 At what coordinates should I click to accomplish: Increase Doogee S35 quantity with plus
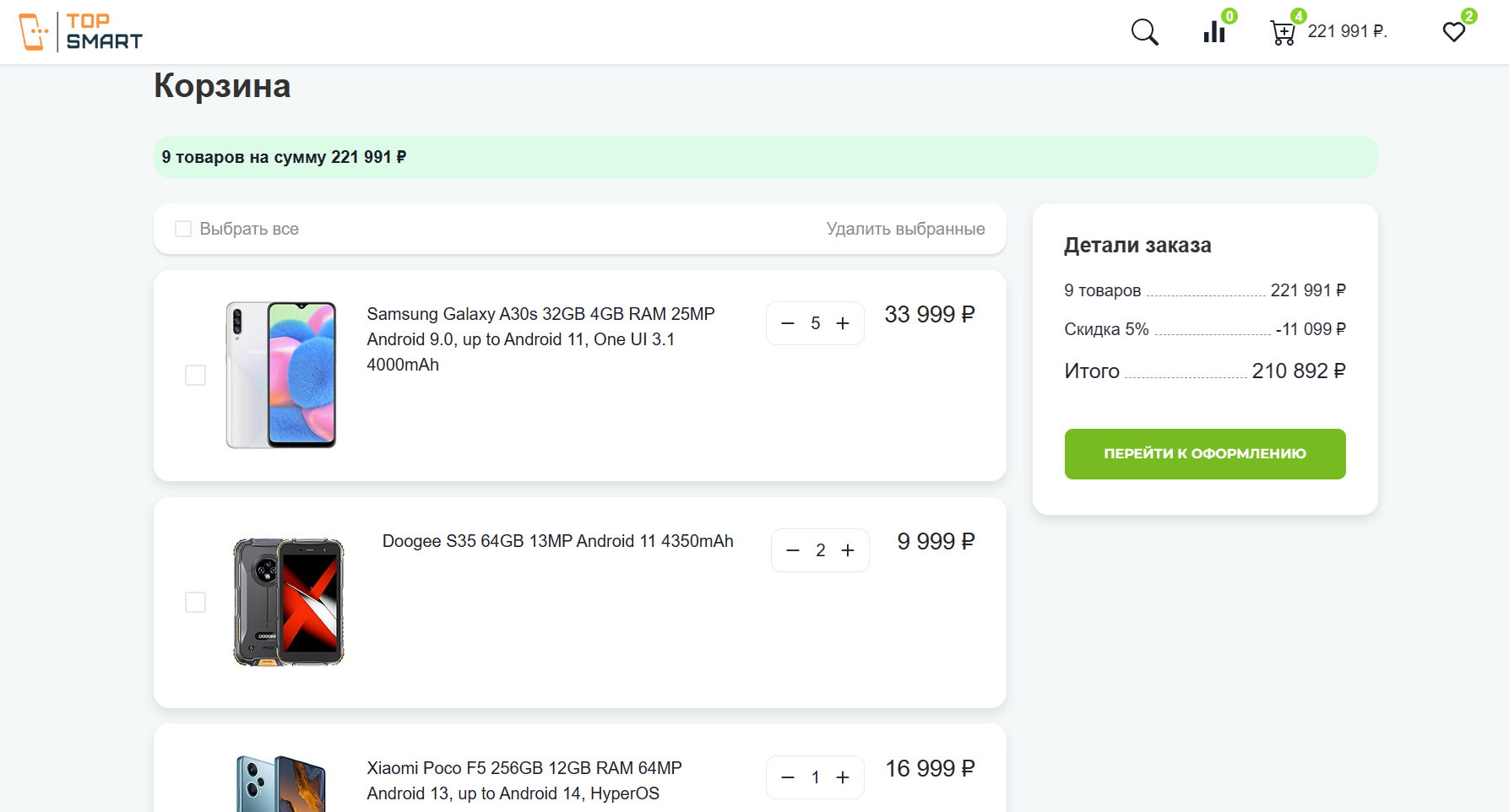click(x=848, y=550)
